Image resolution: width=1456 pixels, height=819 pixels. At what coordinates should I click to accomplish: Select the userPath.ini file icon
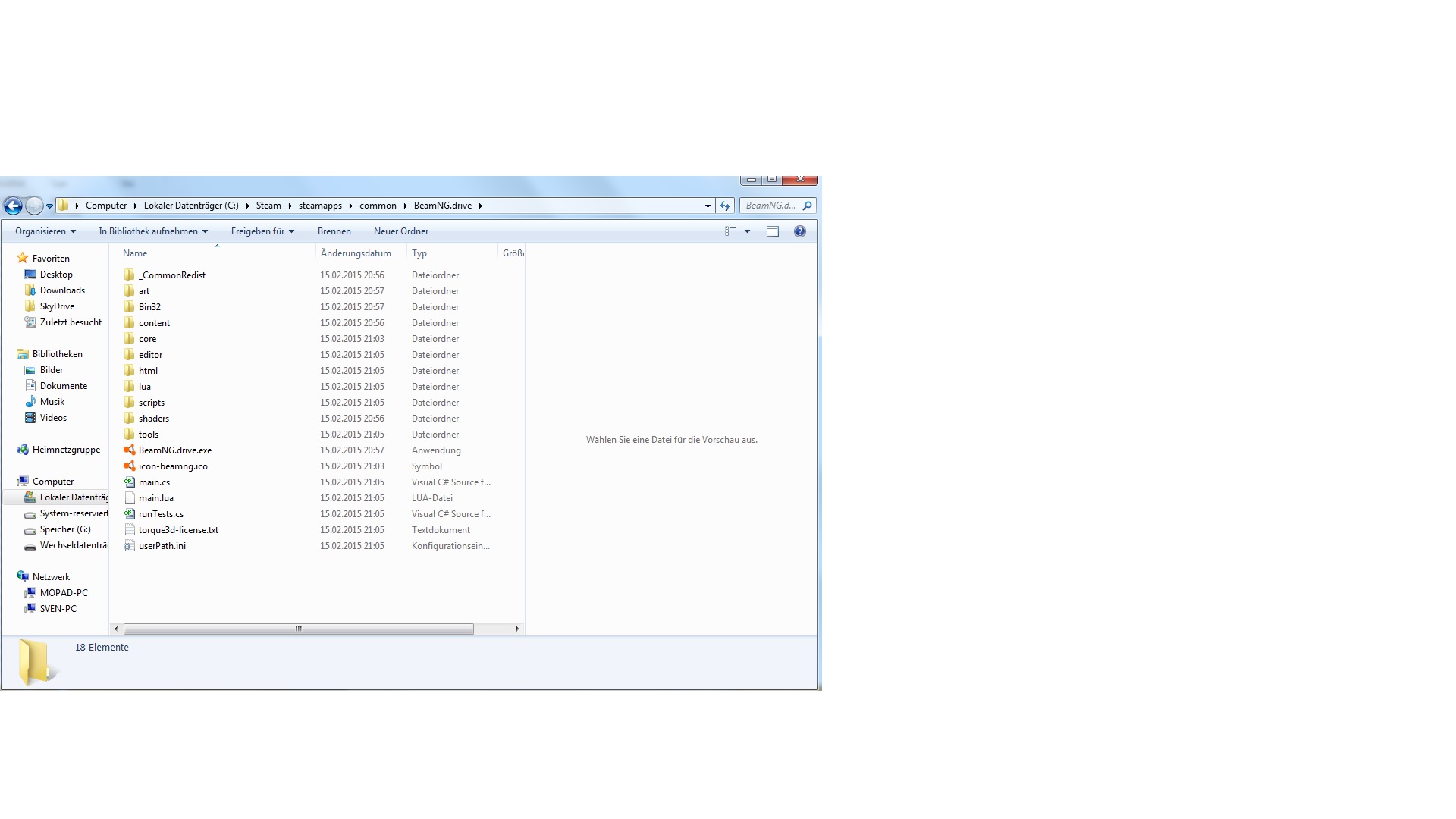(x=129, y=545)
